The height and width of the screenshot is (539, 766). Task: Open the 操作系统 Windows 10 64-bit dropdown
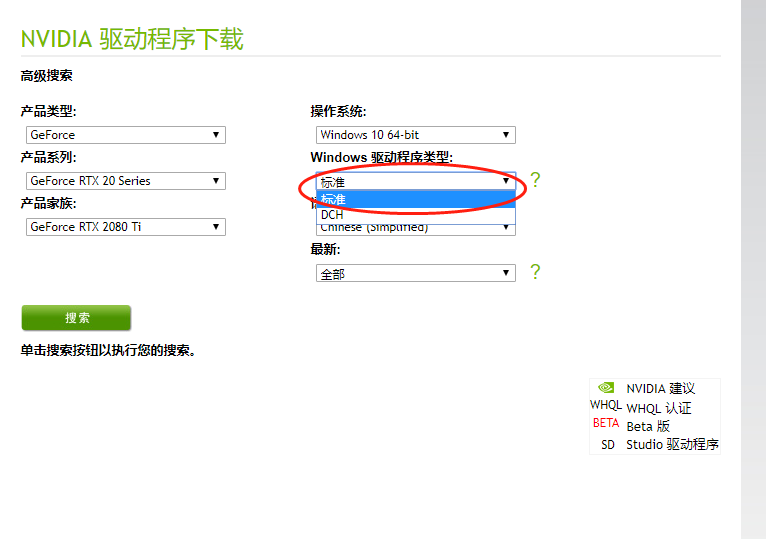[415, 135]
